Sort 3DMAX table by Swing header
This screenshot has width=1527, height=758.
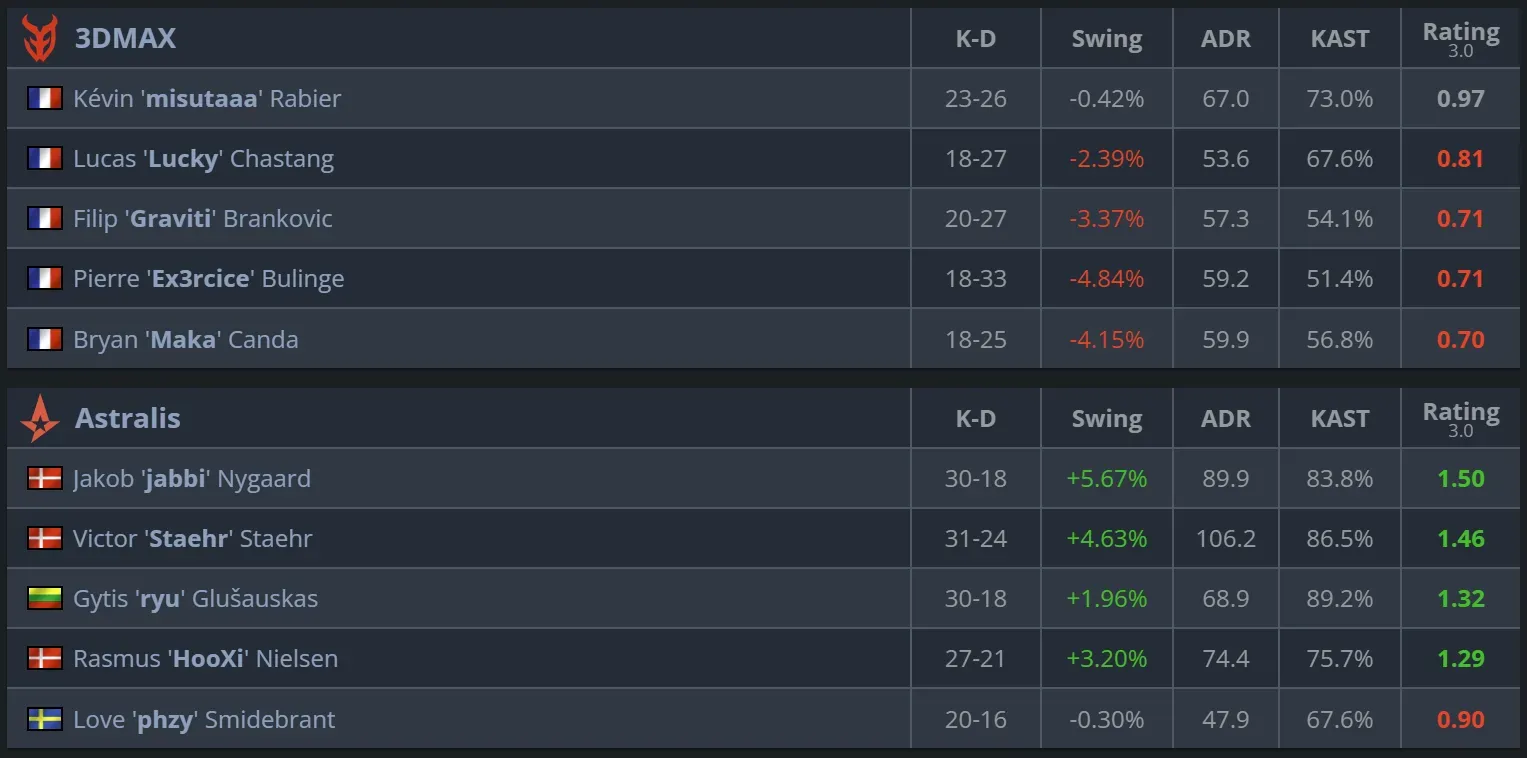click(x=1106, y=39)
